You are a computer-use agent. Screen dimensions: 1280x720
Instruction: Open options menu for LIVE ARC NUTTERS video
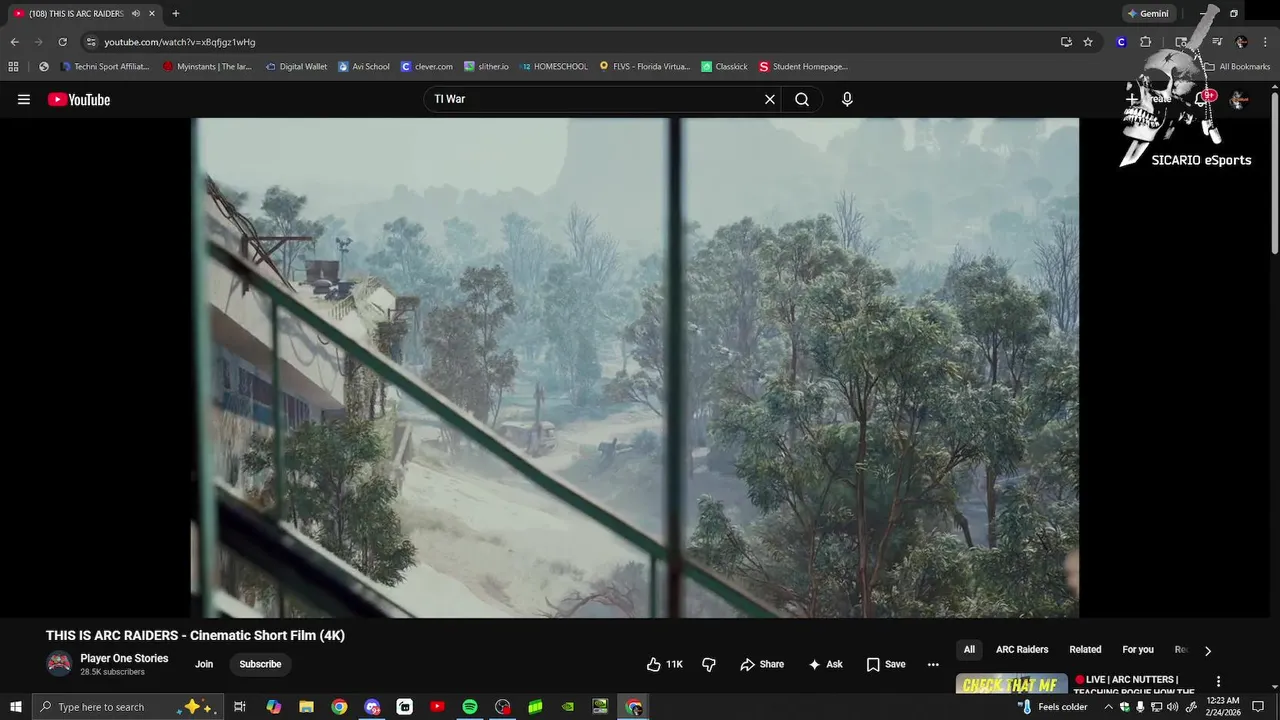(1218, 682)
